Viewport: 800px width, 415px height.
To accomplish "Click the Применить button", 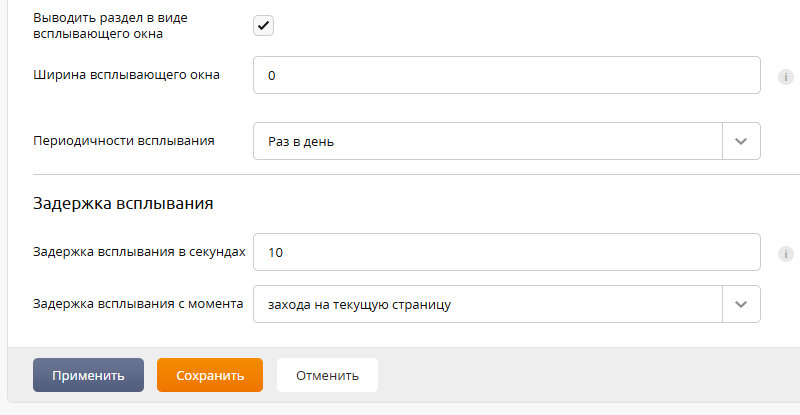I will 88,375.
